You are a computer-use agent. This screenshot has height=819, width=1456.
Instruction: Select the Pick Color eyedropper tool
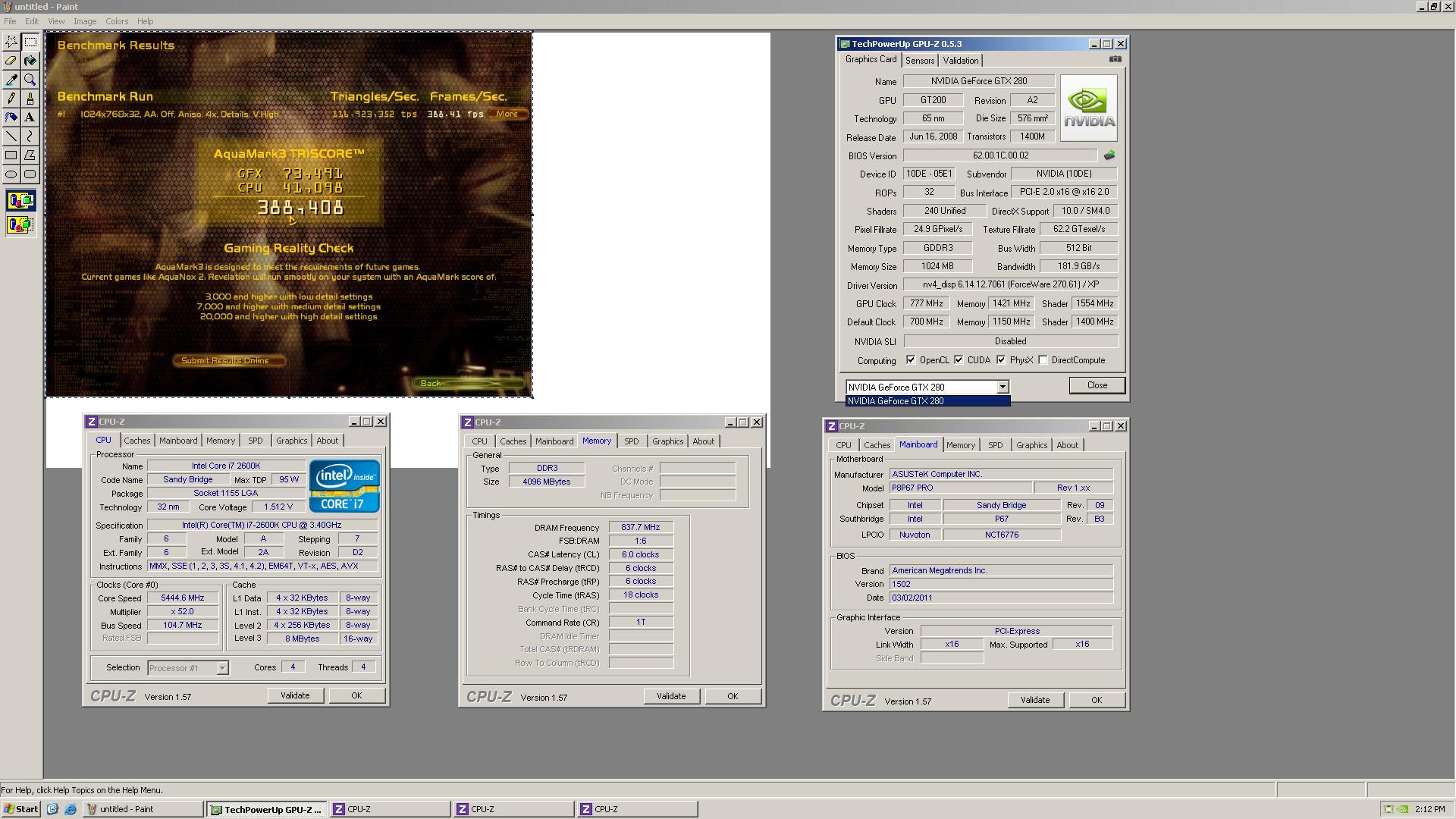(11, 80)
